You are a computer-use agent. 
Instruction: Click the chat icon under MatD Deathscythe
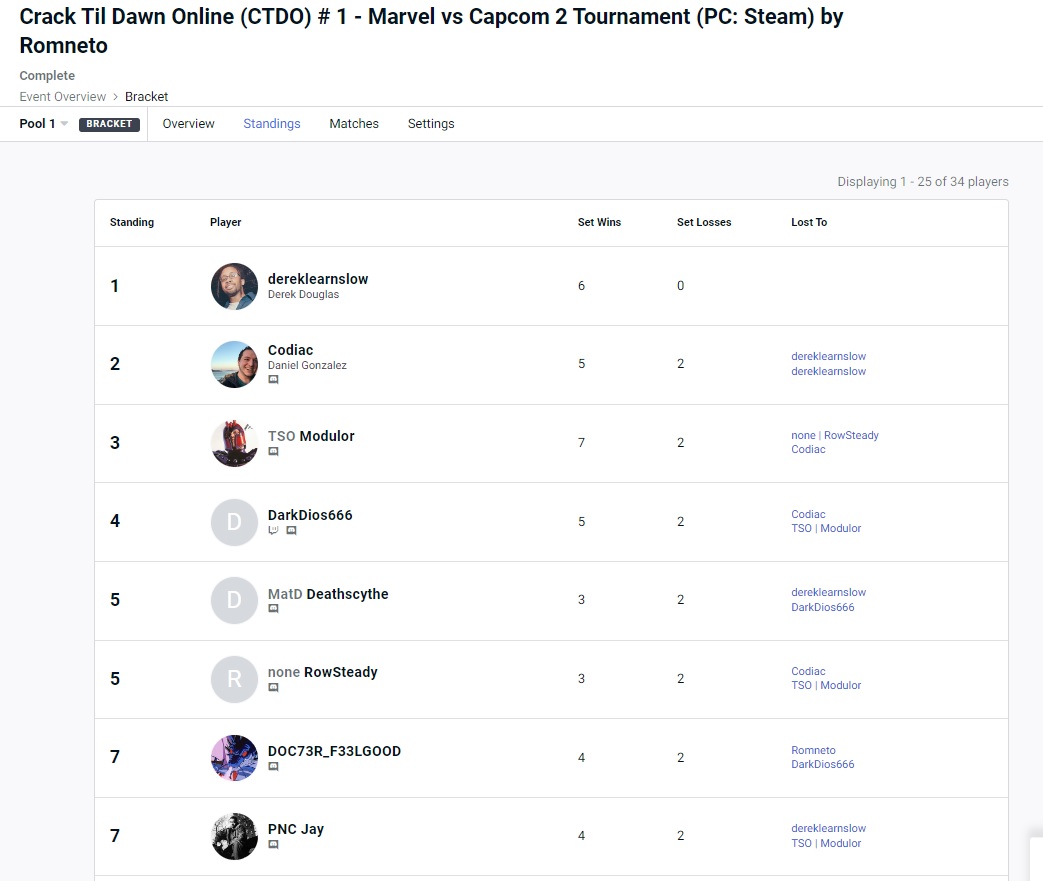(x=273, y=608)
